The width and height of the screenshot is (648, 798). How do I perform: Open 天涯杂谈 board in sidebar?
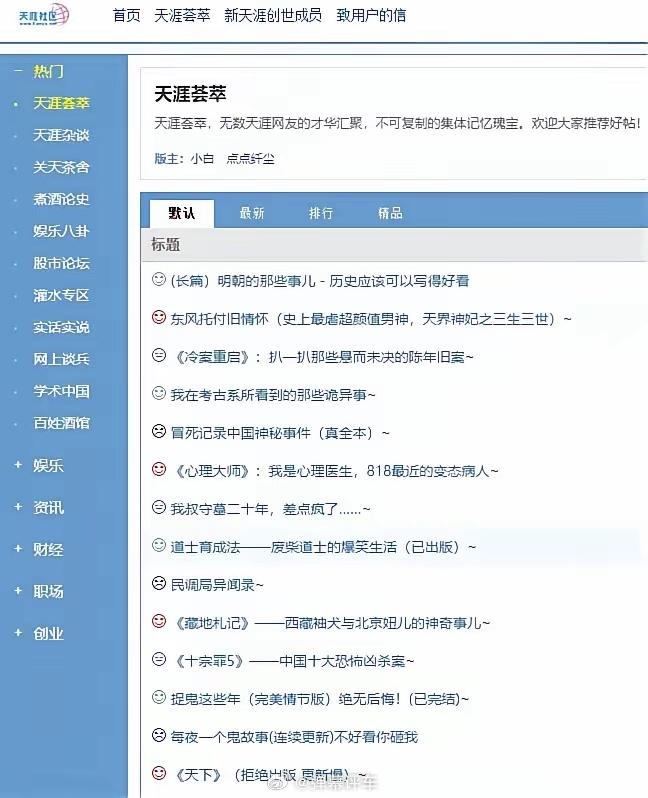pos(62,135)
